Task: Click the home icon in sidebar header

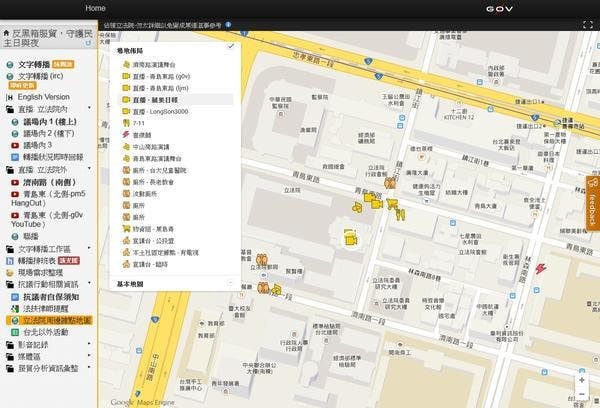Action: (6, 34)
